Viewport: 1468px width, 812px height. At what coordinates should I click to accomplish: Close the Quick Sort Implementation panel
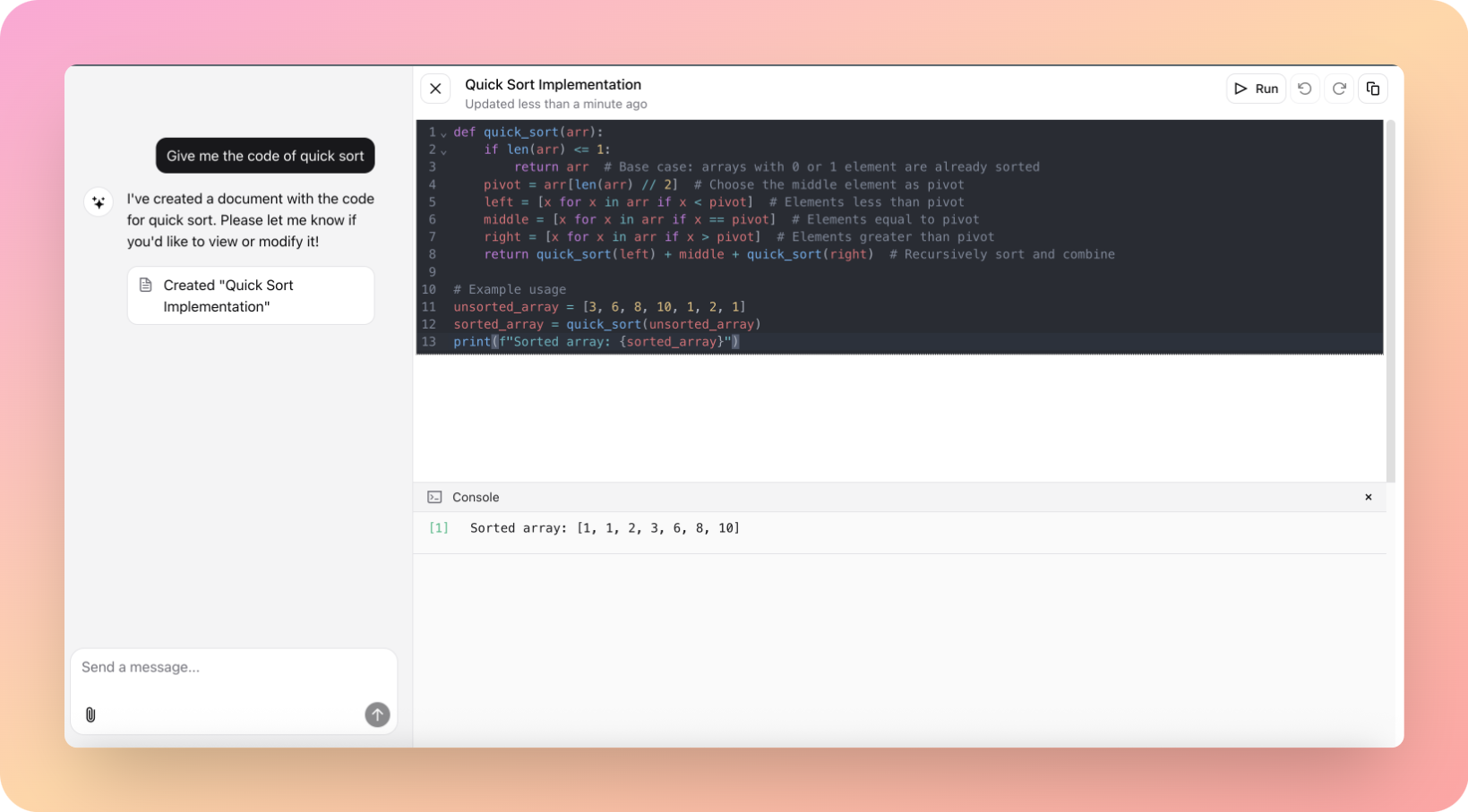pos(435,89)
